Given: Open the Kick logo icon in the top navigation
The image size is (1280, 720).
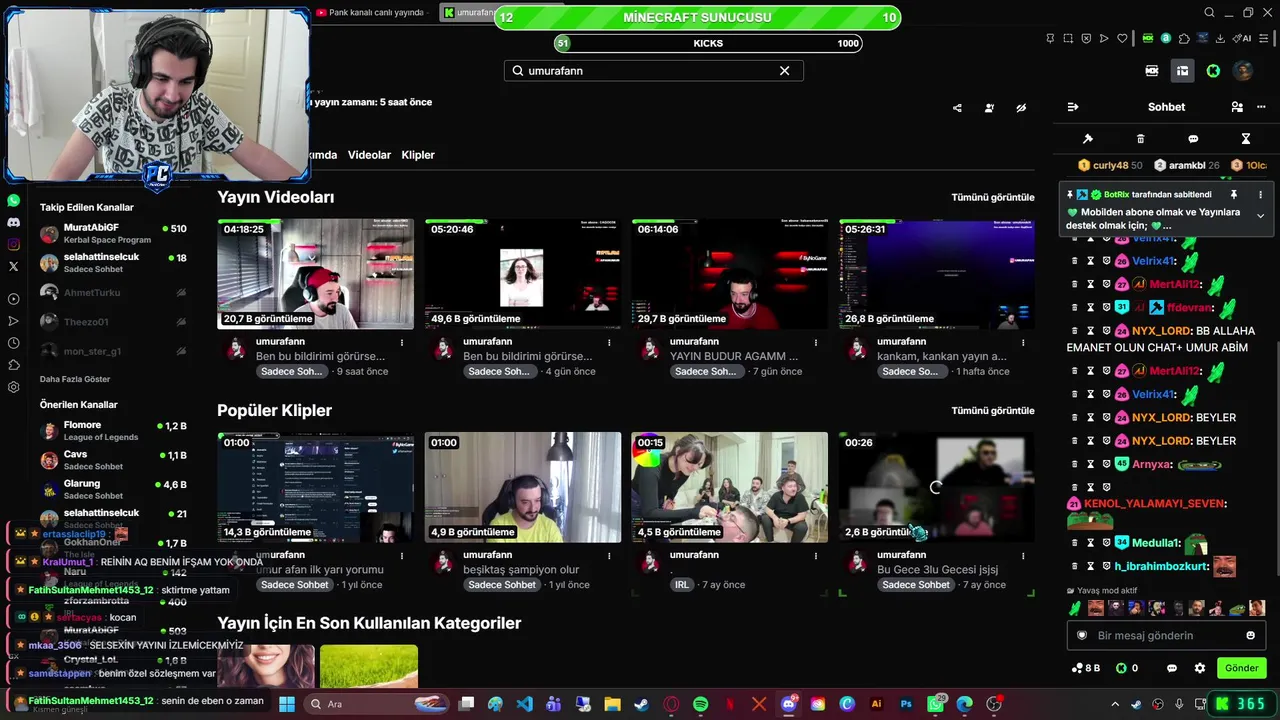Looking at the screenshot, I should (x=1213, y=71).
